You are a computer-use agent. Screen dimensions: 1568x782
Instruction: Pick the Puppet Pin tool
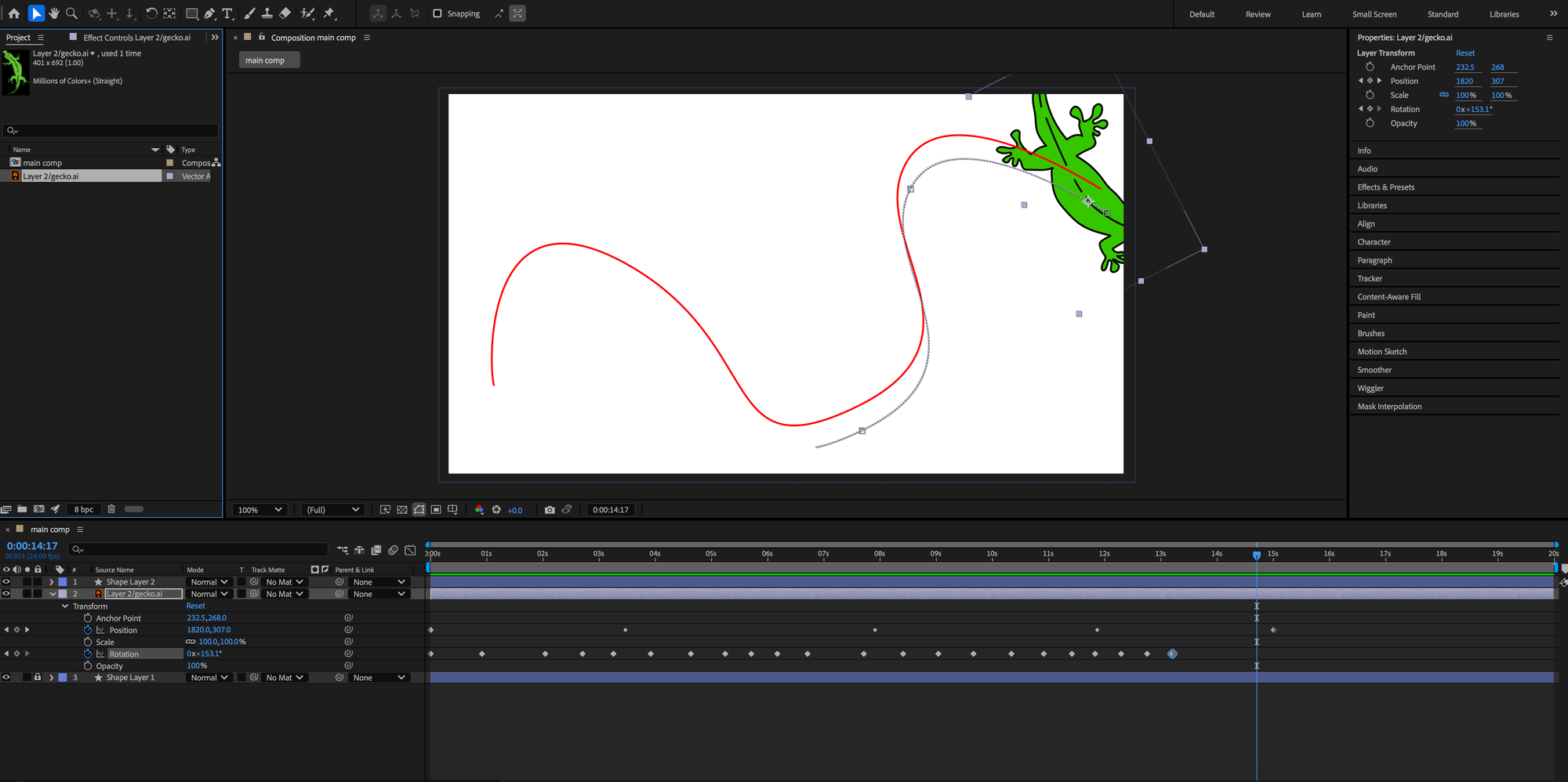329,13
